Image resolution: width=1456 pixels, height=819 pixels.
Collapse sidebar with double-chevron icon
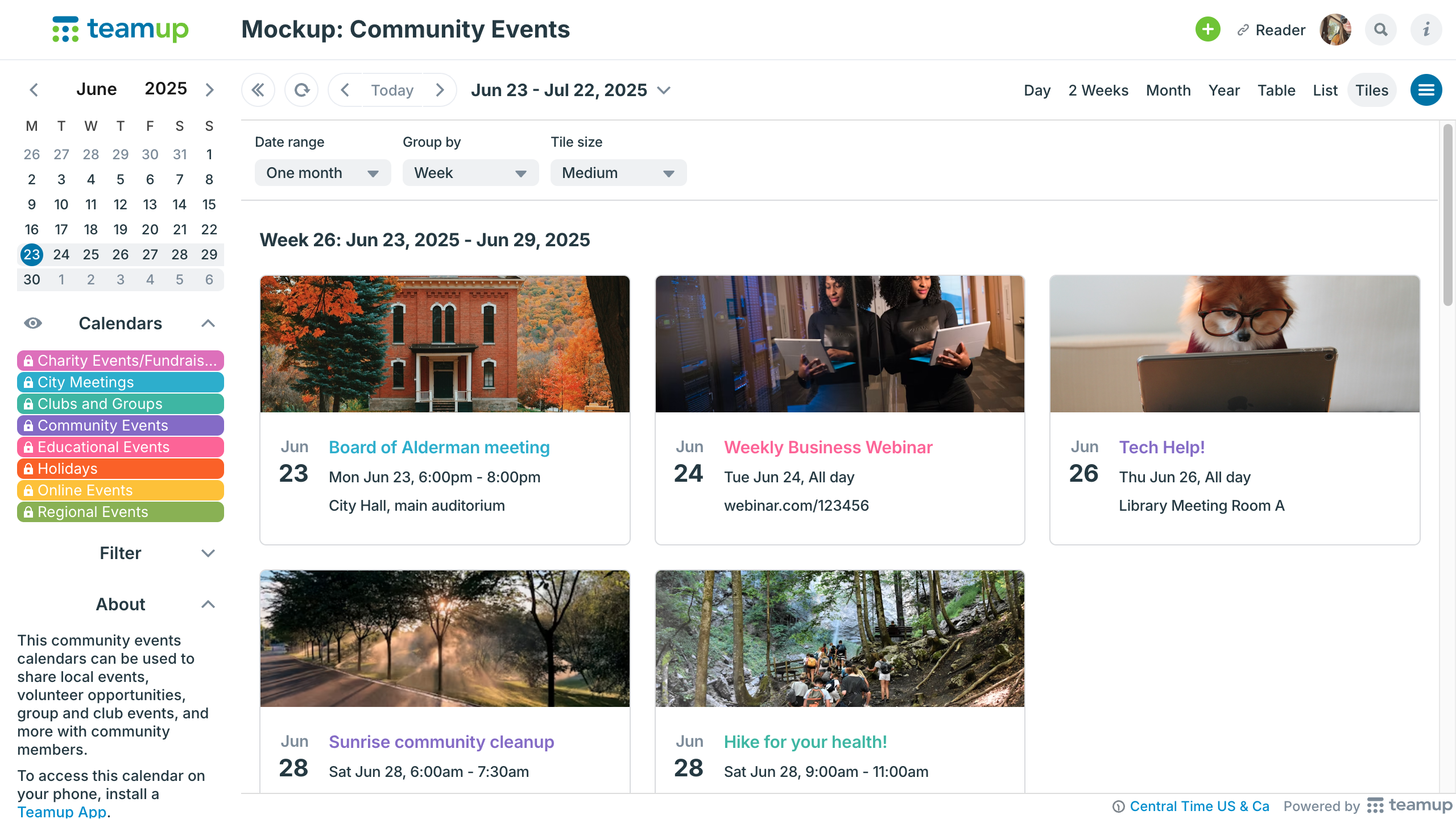point(258,90)
